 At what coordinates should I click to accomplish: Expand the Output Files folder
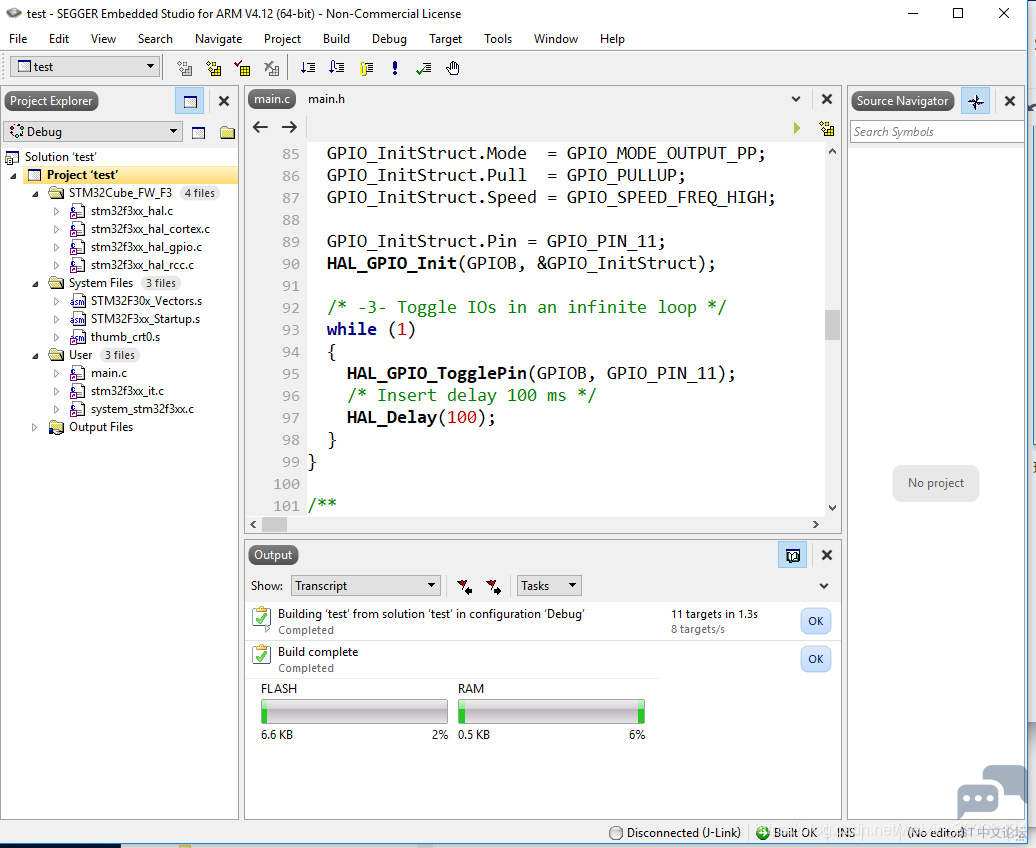click(34, 428)
